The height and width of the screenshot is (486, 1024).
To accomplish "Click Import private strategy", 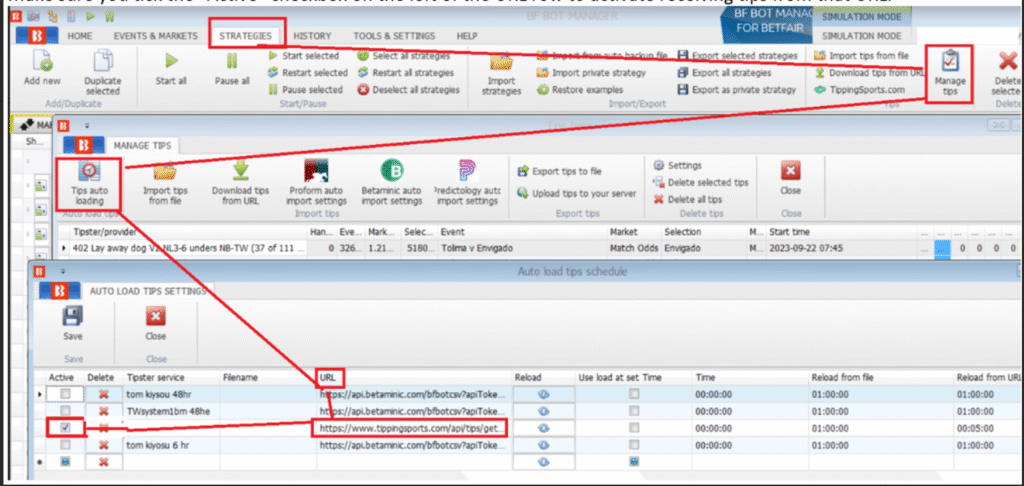I will click(x=591, y=73).
